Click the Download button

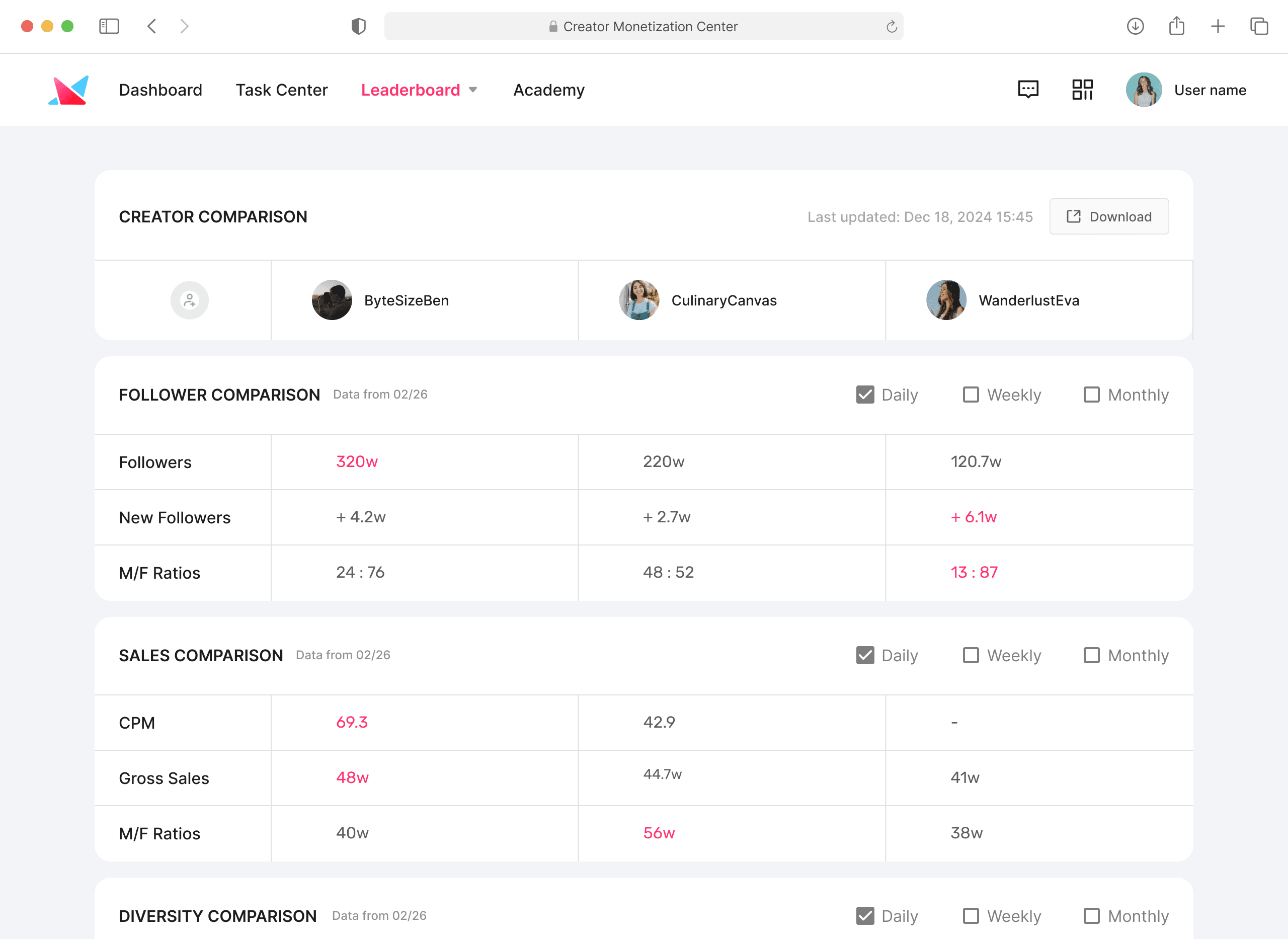[1109, 216]
